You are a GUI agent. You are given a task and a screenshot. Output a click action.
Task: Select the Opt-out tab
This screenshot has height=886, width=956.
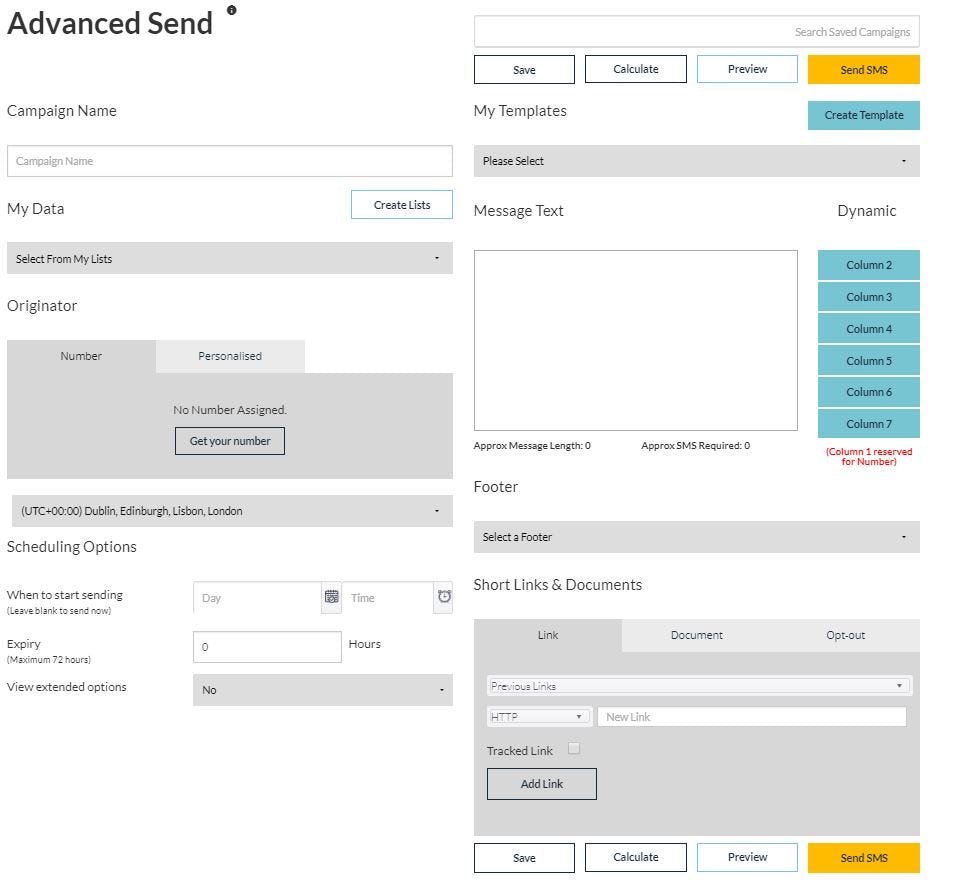coord(845,635)
